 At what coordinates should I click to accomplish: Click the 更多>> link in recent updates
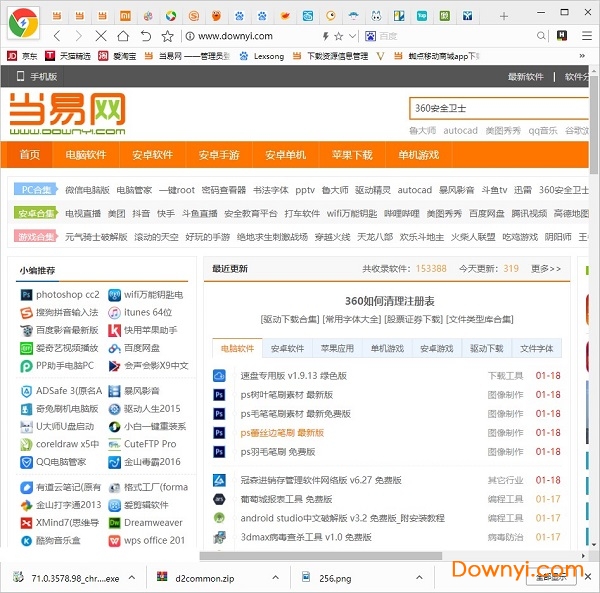pos(546,269)
